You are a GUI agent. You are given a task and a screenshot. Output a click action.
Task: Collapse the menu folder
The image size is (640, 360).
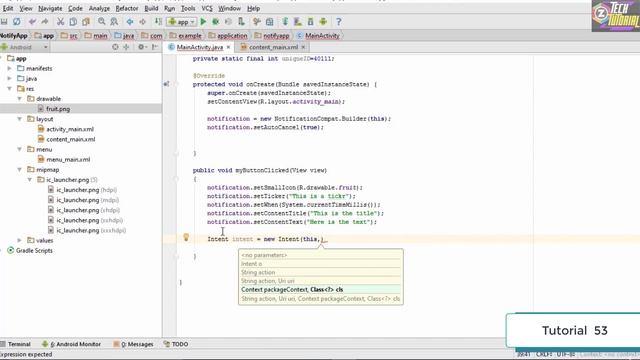(x=19, y=149)
